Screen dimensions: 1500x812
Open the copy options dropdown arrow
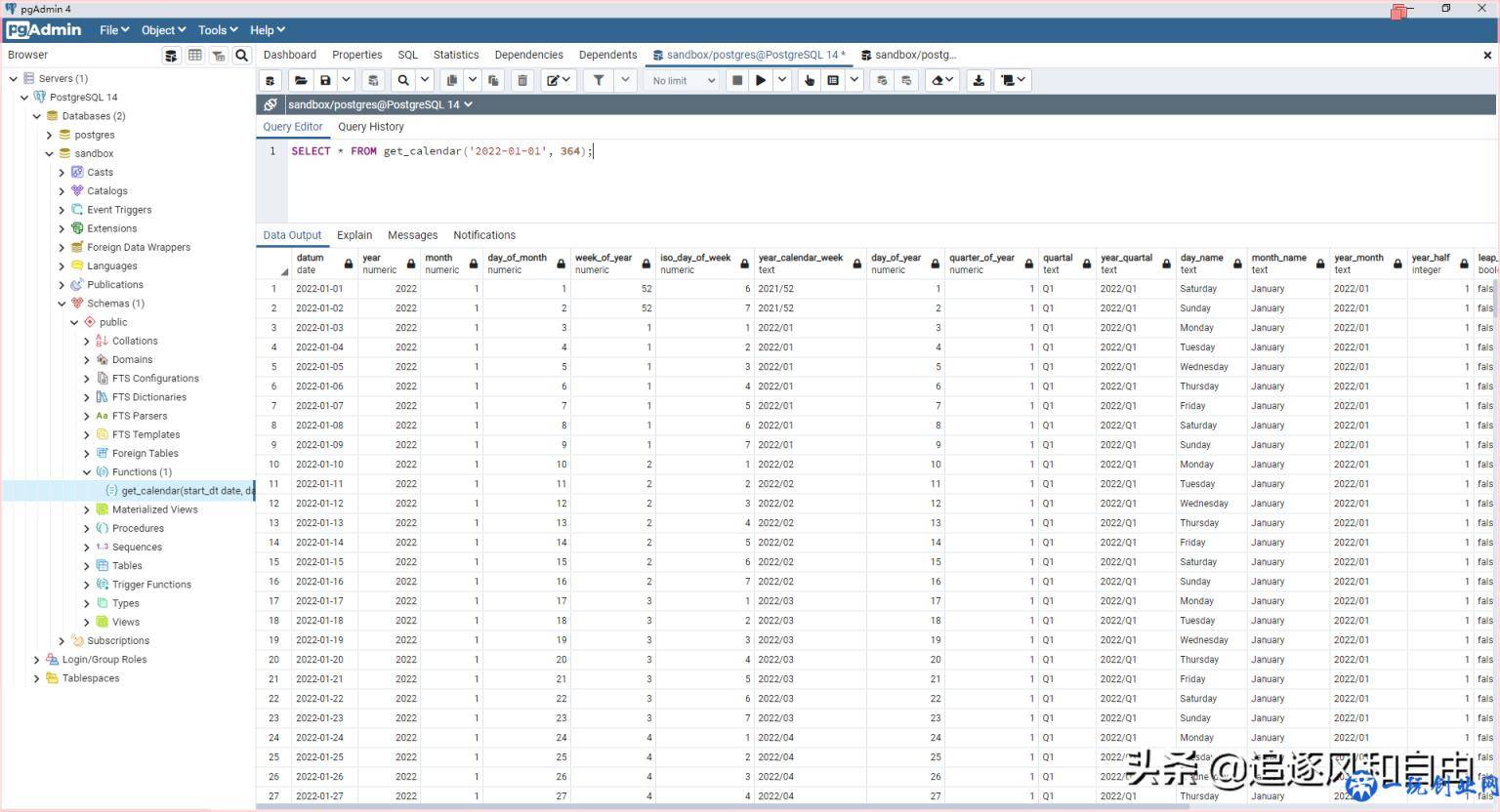point(473,80)
